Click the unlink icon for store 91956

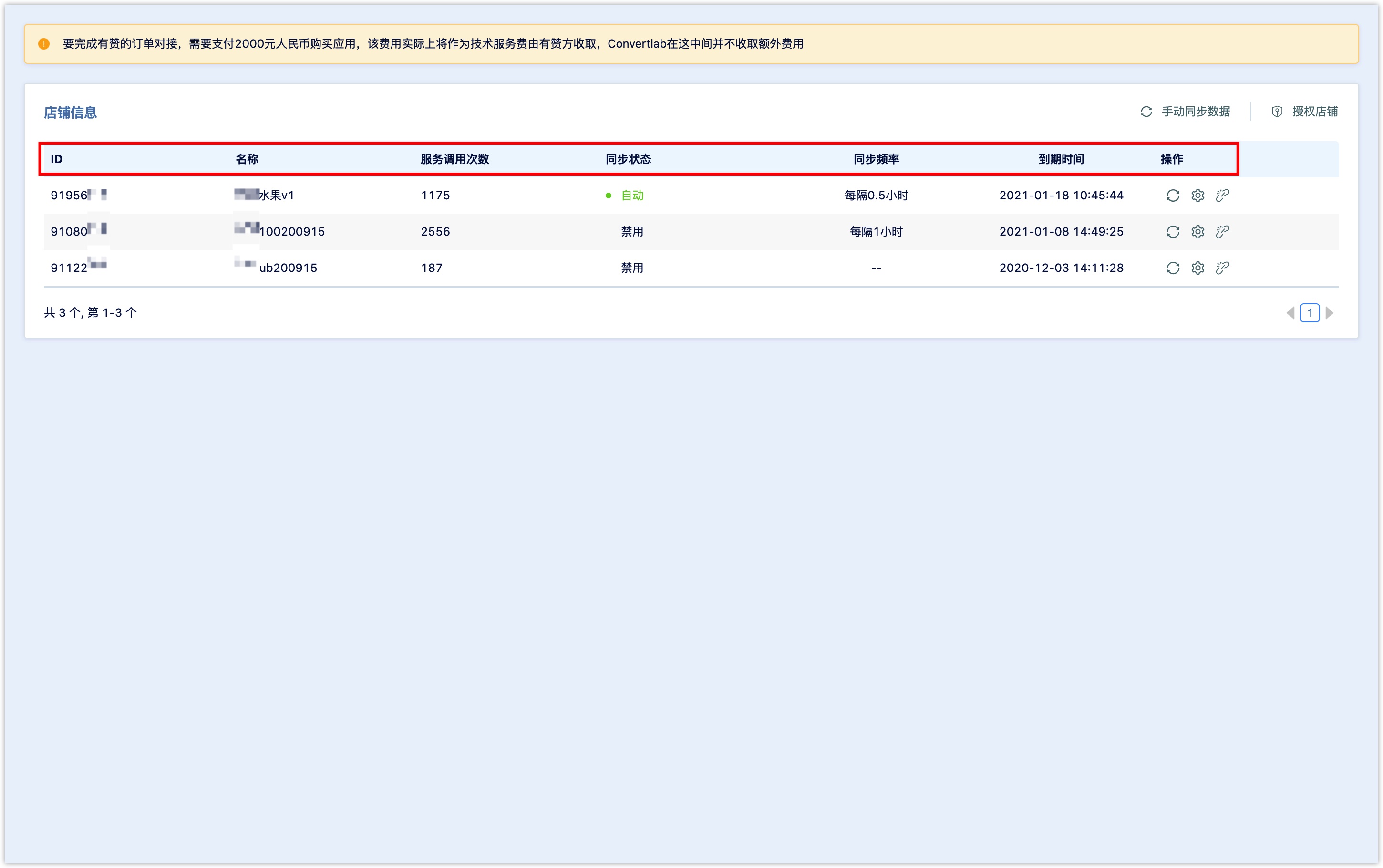click(1222, 195)
